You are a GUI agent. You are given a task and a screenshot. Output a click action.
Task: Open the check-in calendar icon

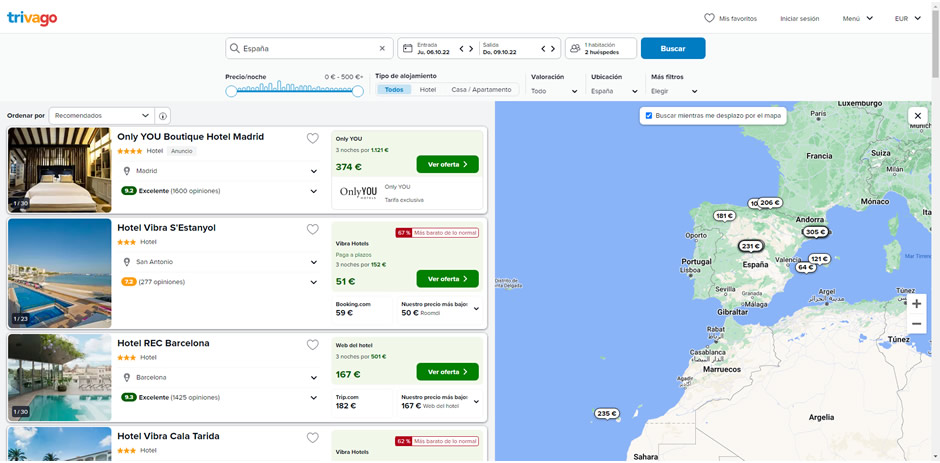(x=408, y=49)
